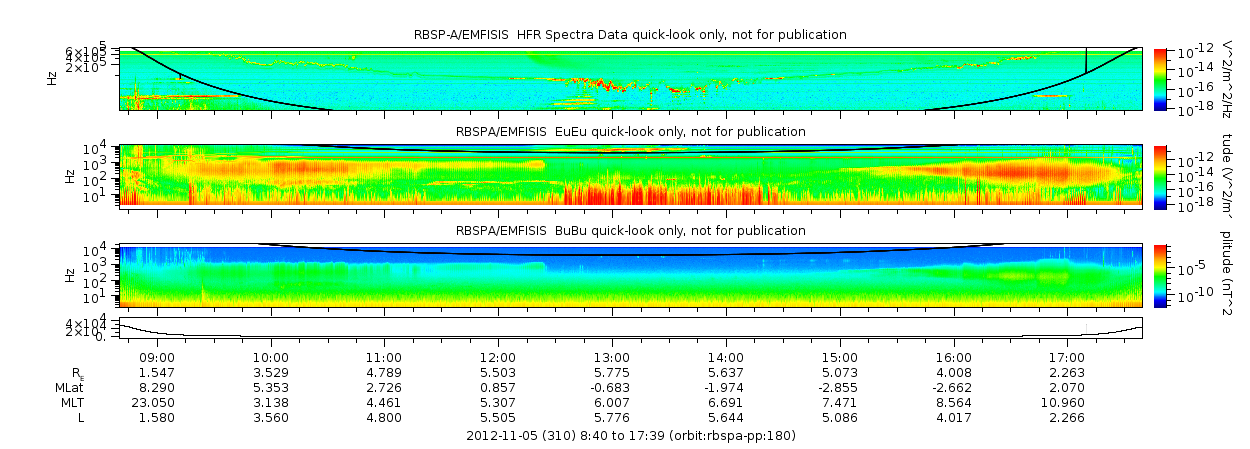Click the RBSPA/EMFISIS EuEu panel title
This screenshot has width=1250, height=449.
pyautogui.click(x=630, y=131)
